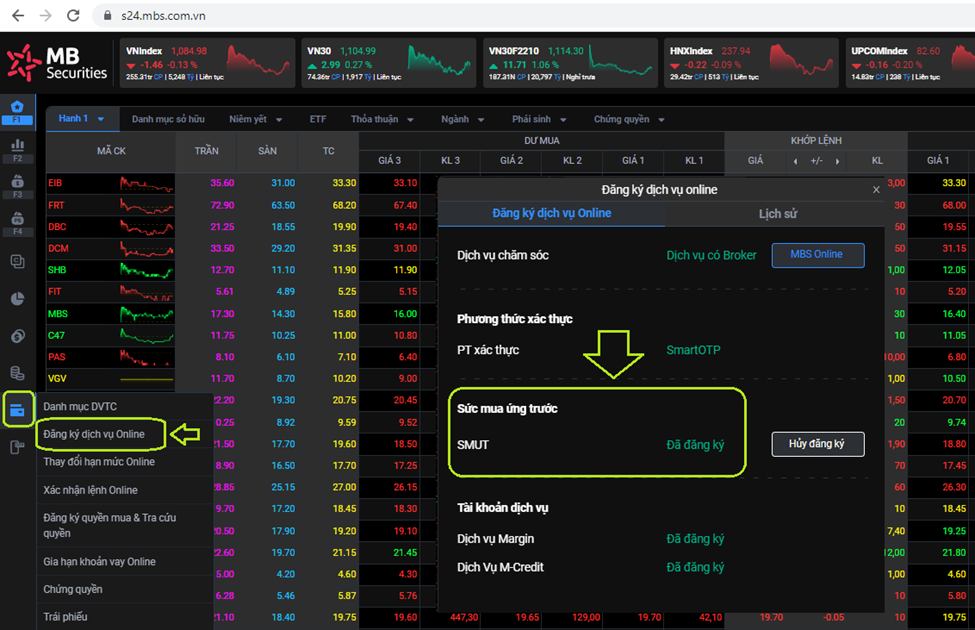Open the F4 sidebar icon
Viewport: 975px width, 630px height.
click(x=17, y=223)
